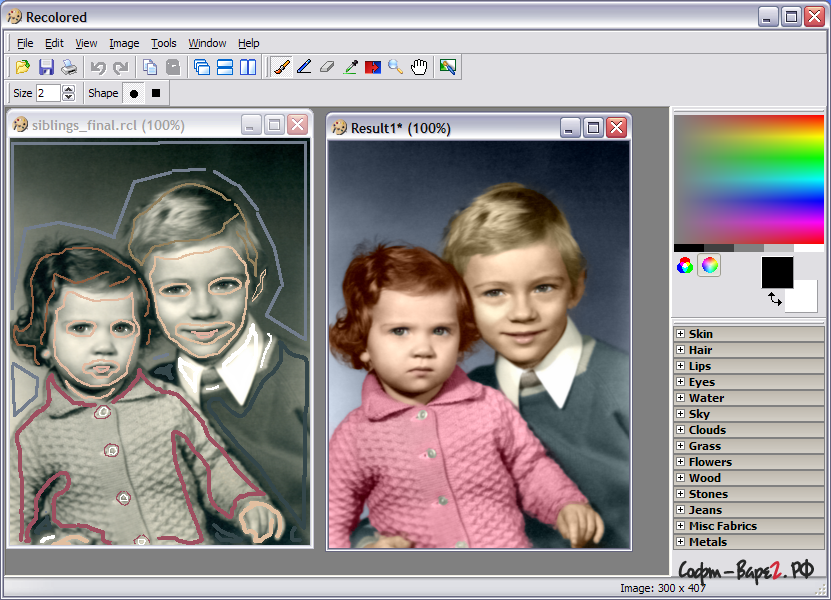
Task: Switch to the hue wheel palette mode
Action: (x=709, y=265)
